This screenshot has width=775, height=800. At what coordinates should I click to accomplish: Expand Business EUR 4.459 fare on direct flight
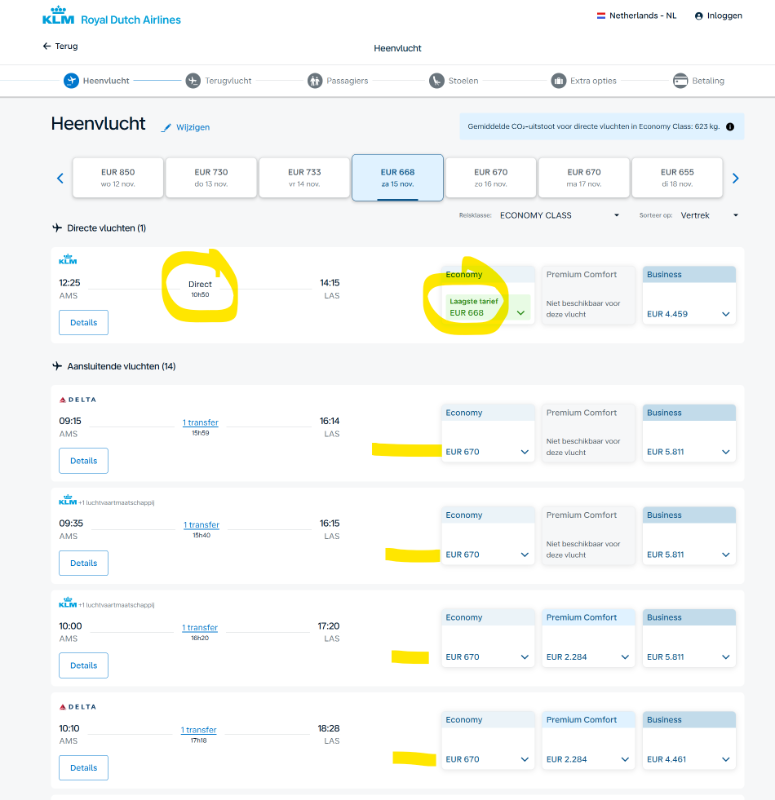pos(724,314)
